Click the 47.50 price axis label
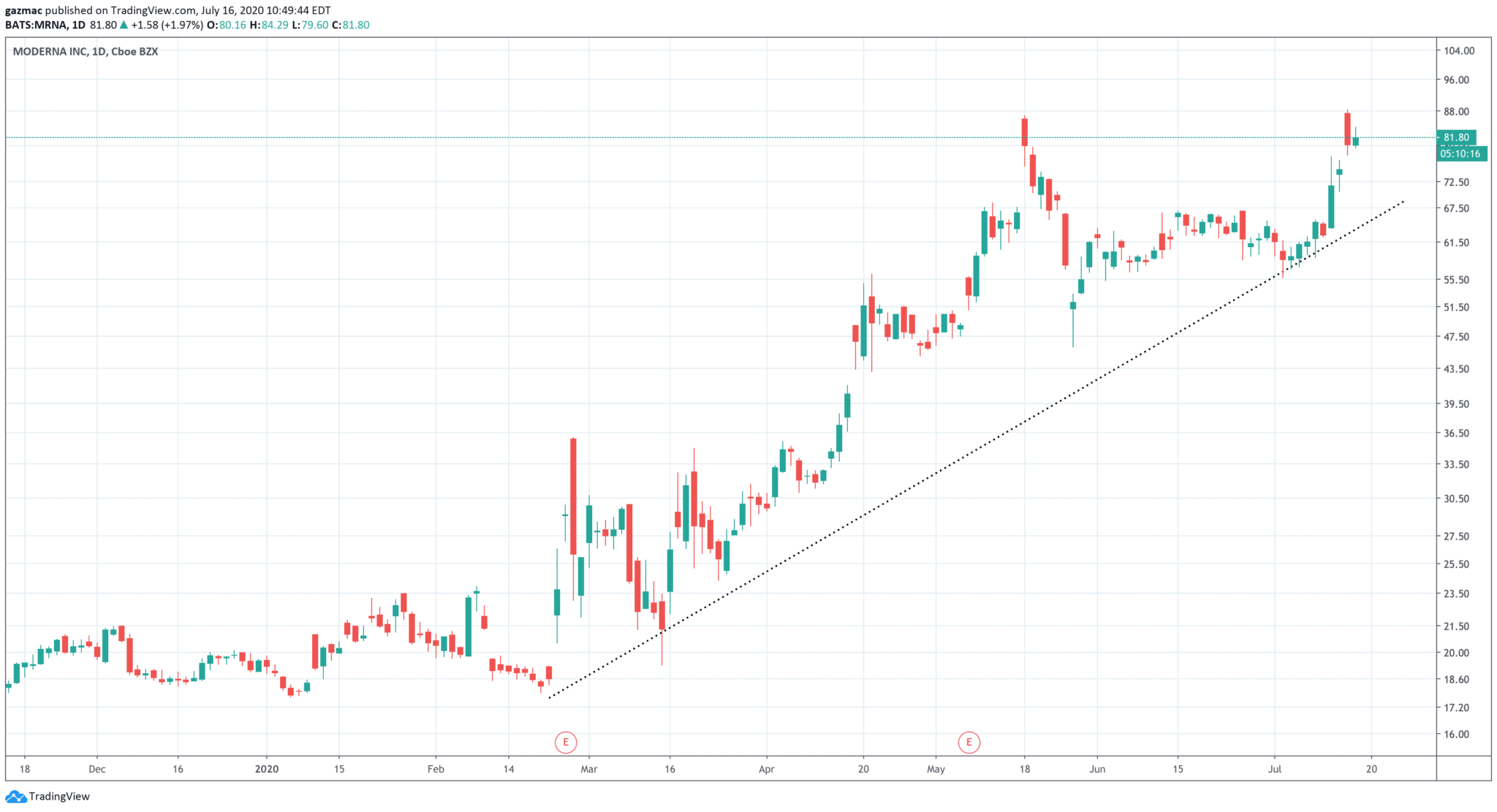Viewport: 1497px width, 812px height. click(x=1456, y=337)
